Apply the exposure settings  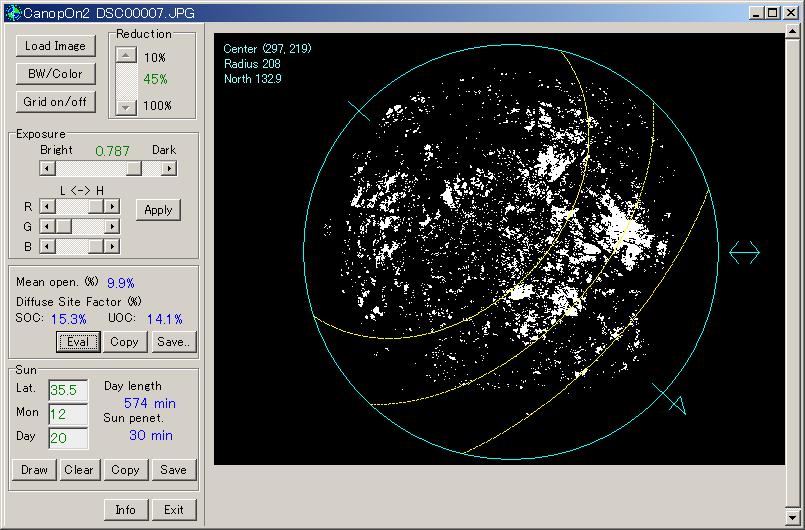tap(158, 210)
